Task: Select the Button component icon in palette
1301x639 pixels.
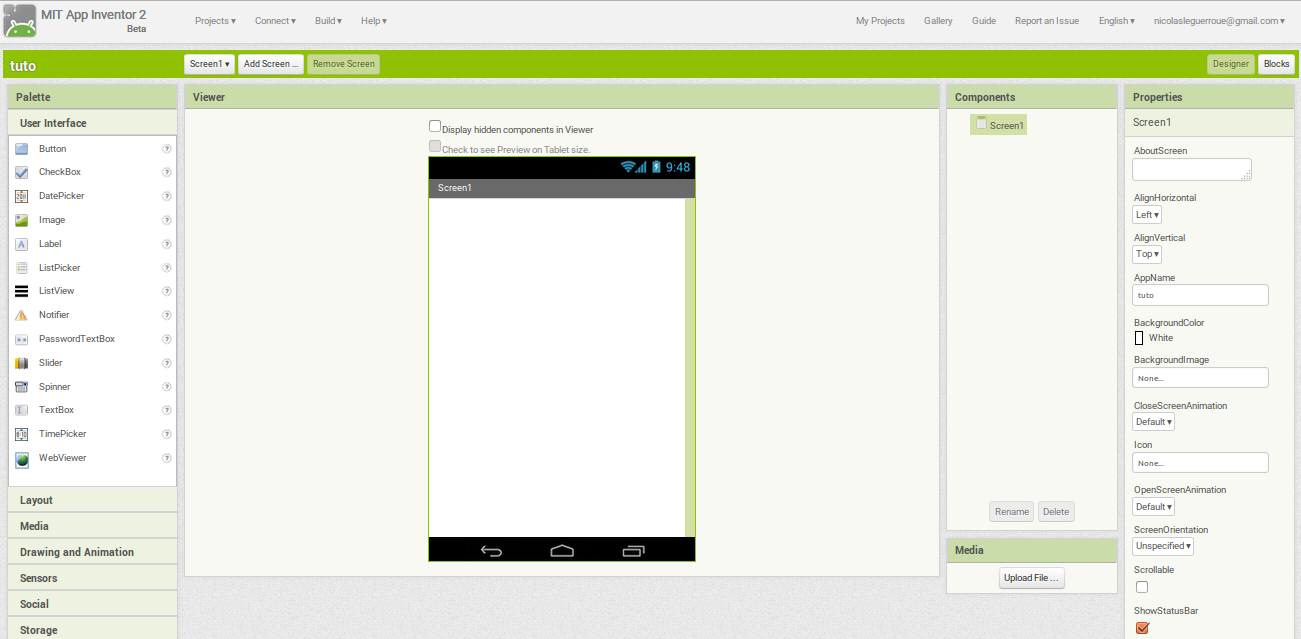Action: click(x=21, y=148)
